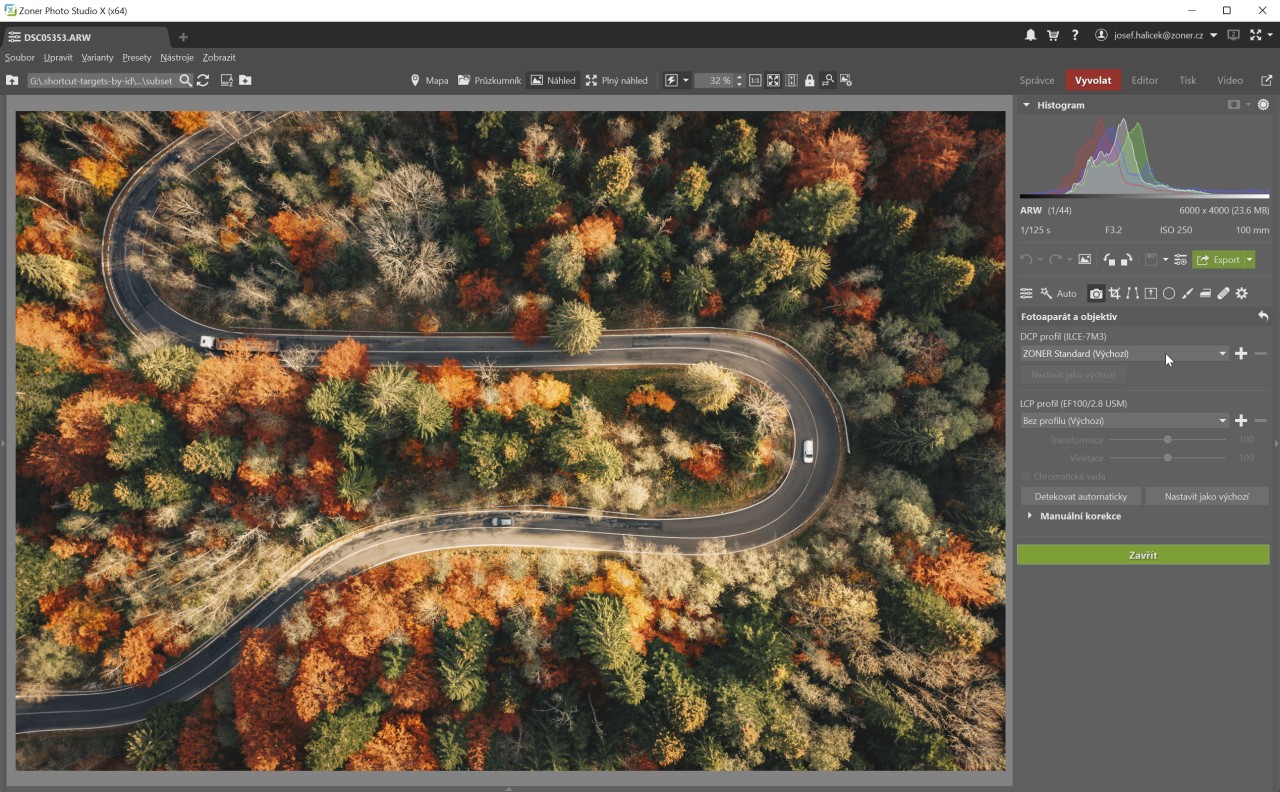Image resolution: width=1280 pixels, height=792 pixels.
Task: Open the retouching tool
Action: click(x=1223, y=293)
